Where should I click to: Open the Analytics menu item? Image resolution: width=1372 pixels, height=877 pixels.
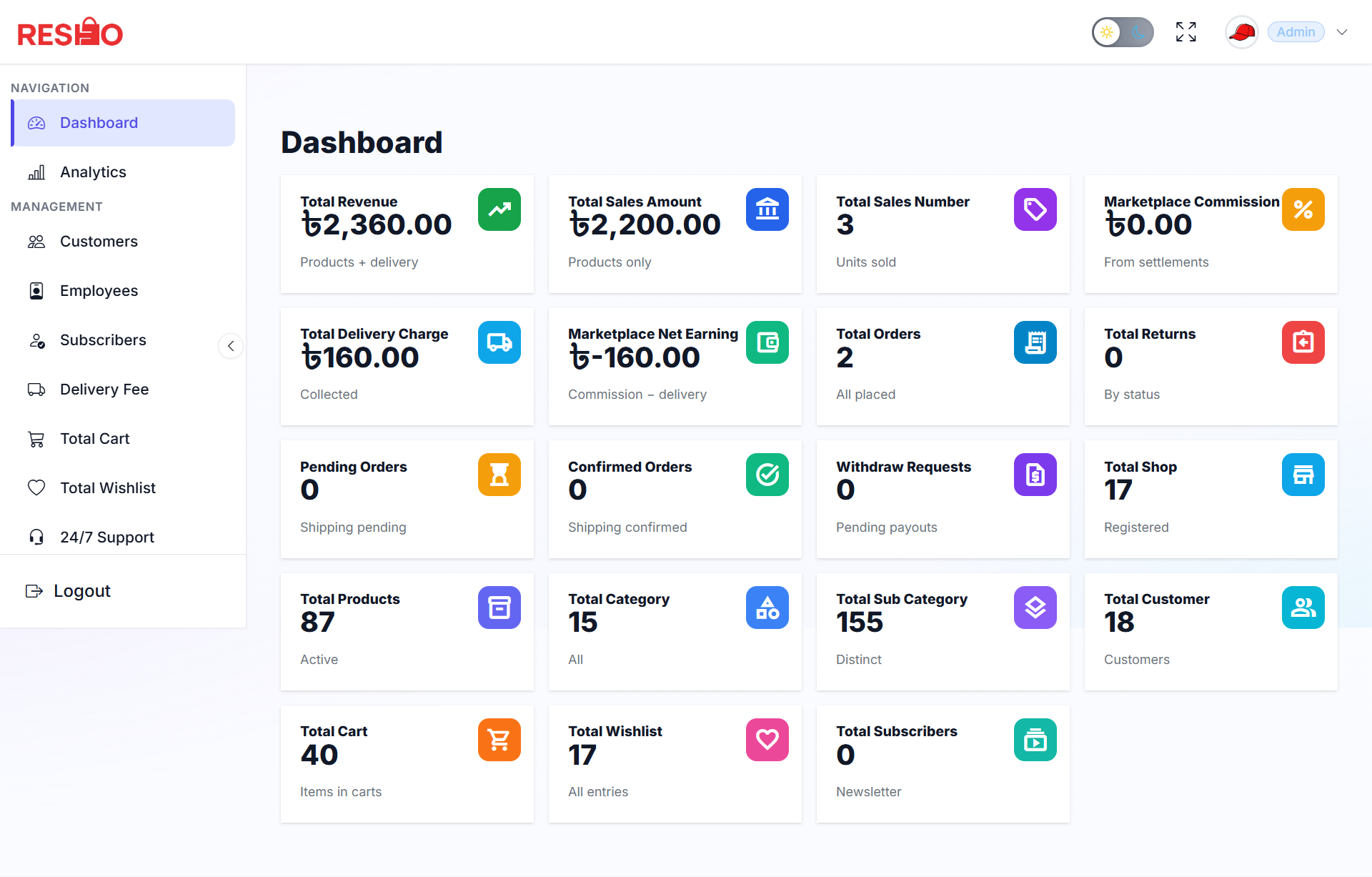coord(93,172)
